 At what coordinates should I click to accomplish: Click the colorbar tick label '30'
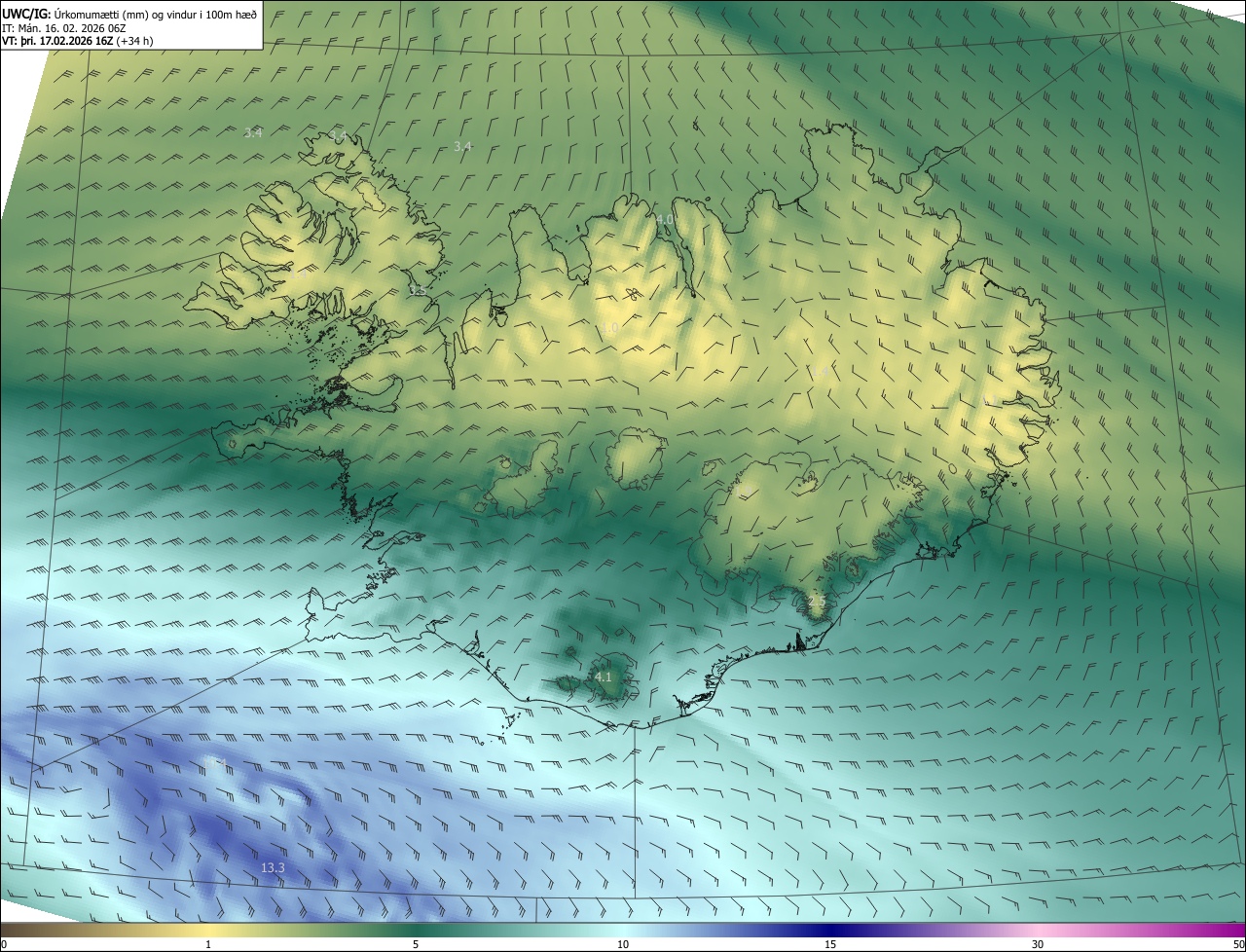pos(1038,944)
